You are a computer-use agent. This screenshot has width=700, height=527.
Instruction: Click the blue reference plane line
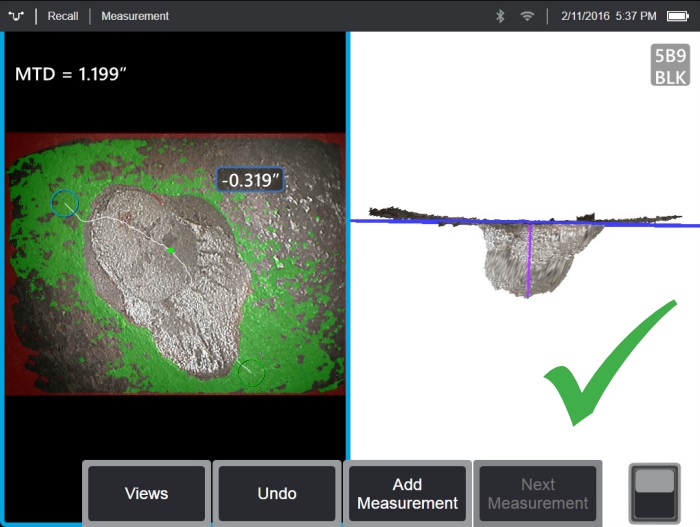pos(525,222)
